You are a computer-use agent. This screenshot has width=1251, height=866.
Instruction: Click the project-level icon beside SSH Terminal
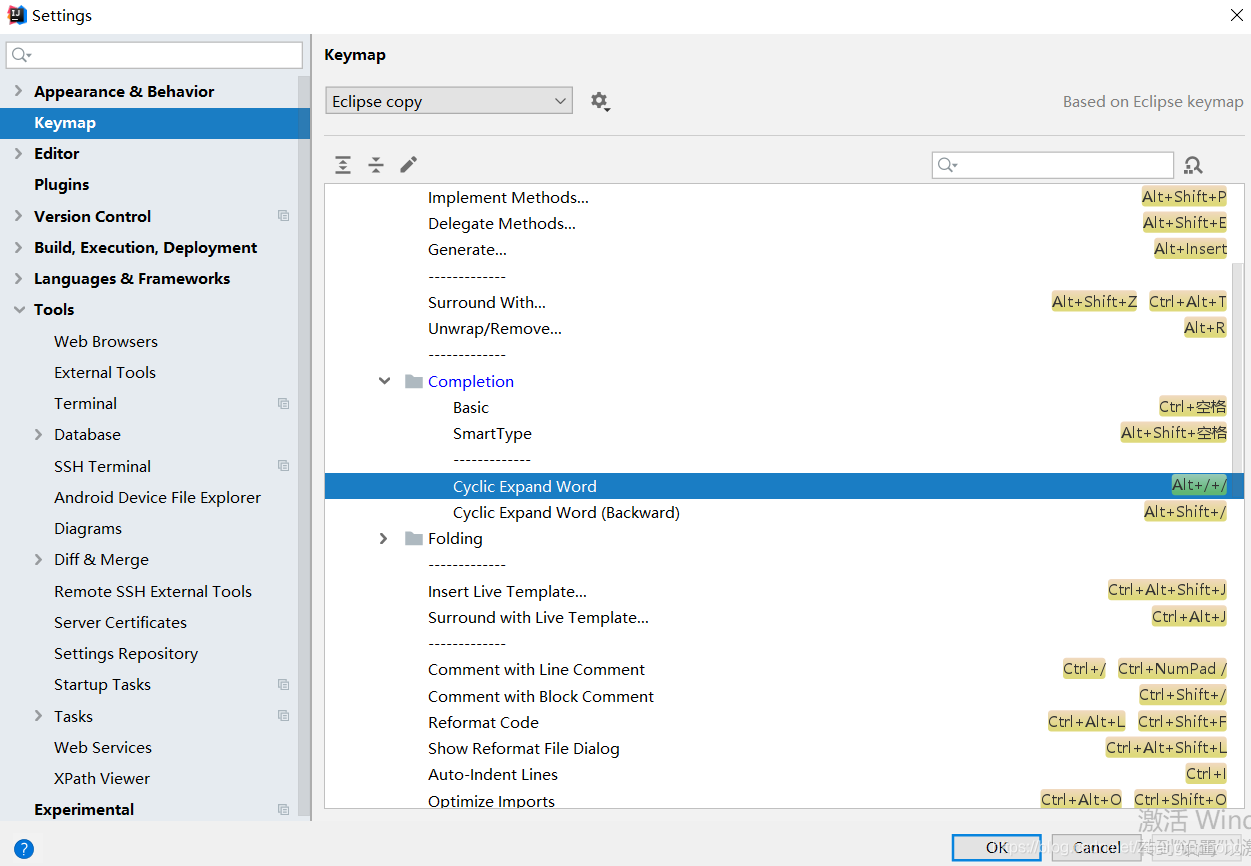pos(284,466)
